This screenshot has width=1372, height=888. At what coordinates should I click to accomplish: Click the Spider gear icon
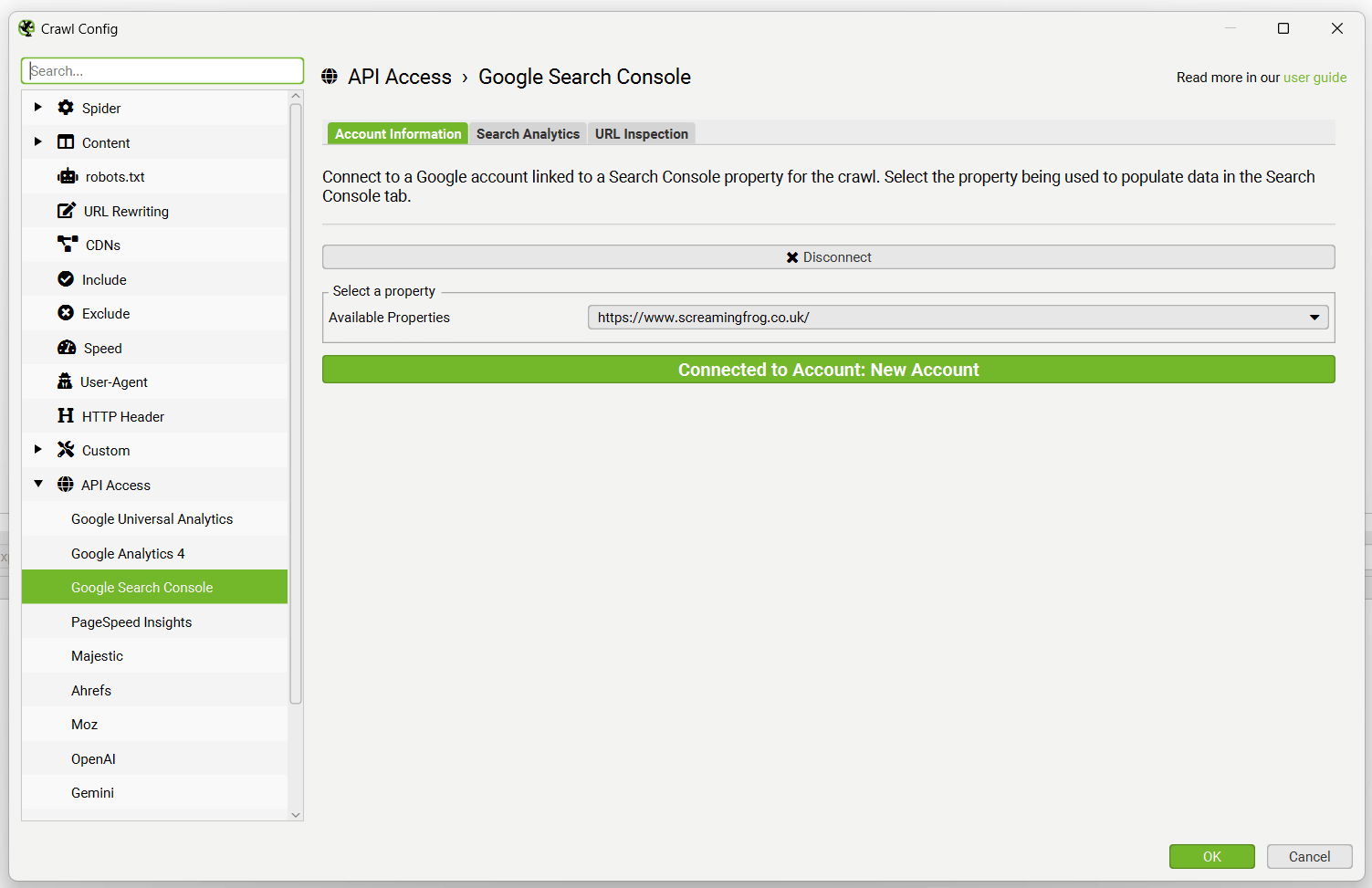pos(66,108)
